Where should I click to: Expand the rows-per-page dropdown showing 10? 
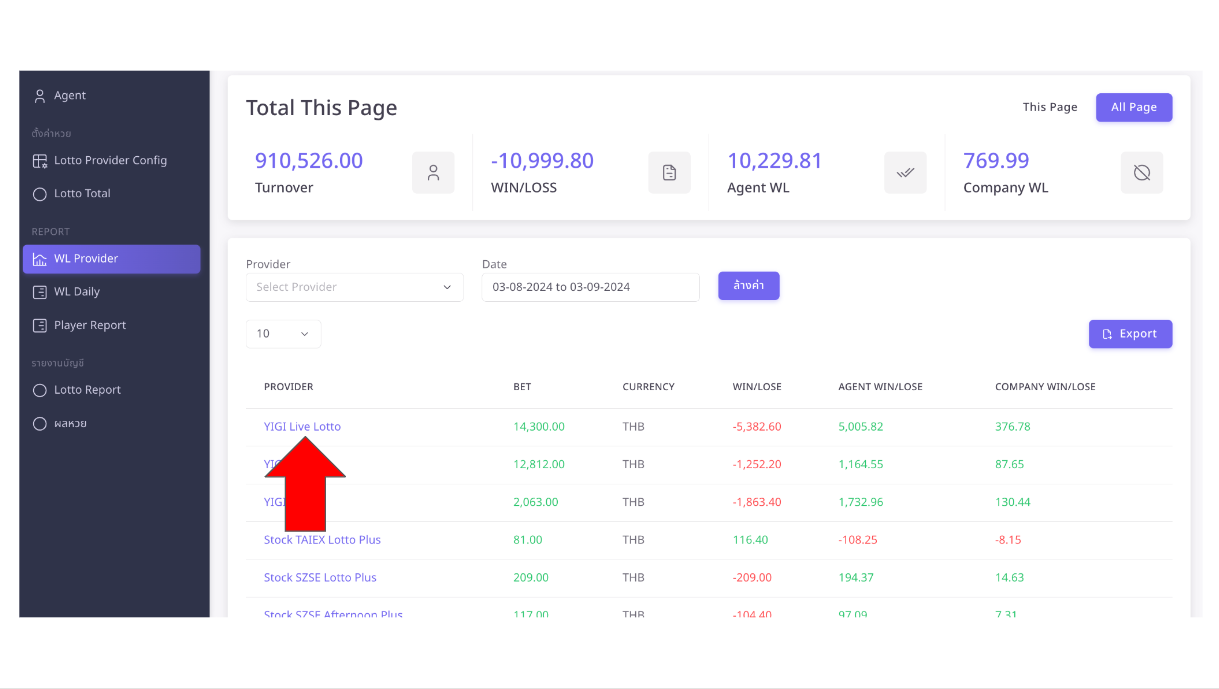pyautogui.click(x=283, y=334)
